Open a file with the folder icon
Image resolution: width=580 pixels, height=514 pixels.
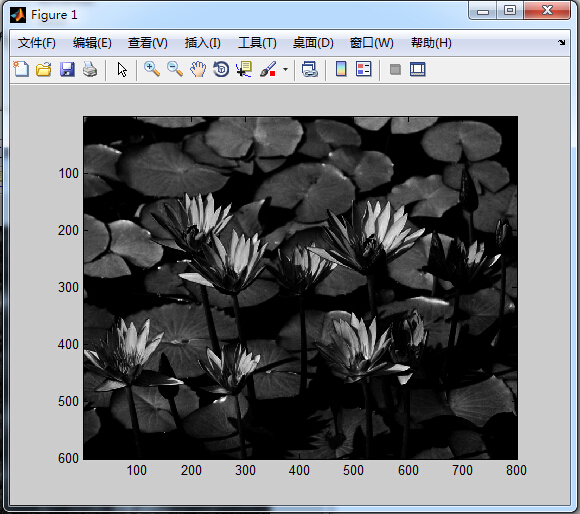coord(44,69)
